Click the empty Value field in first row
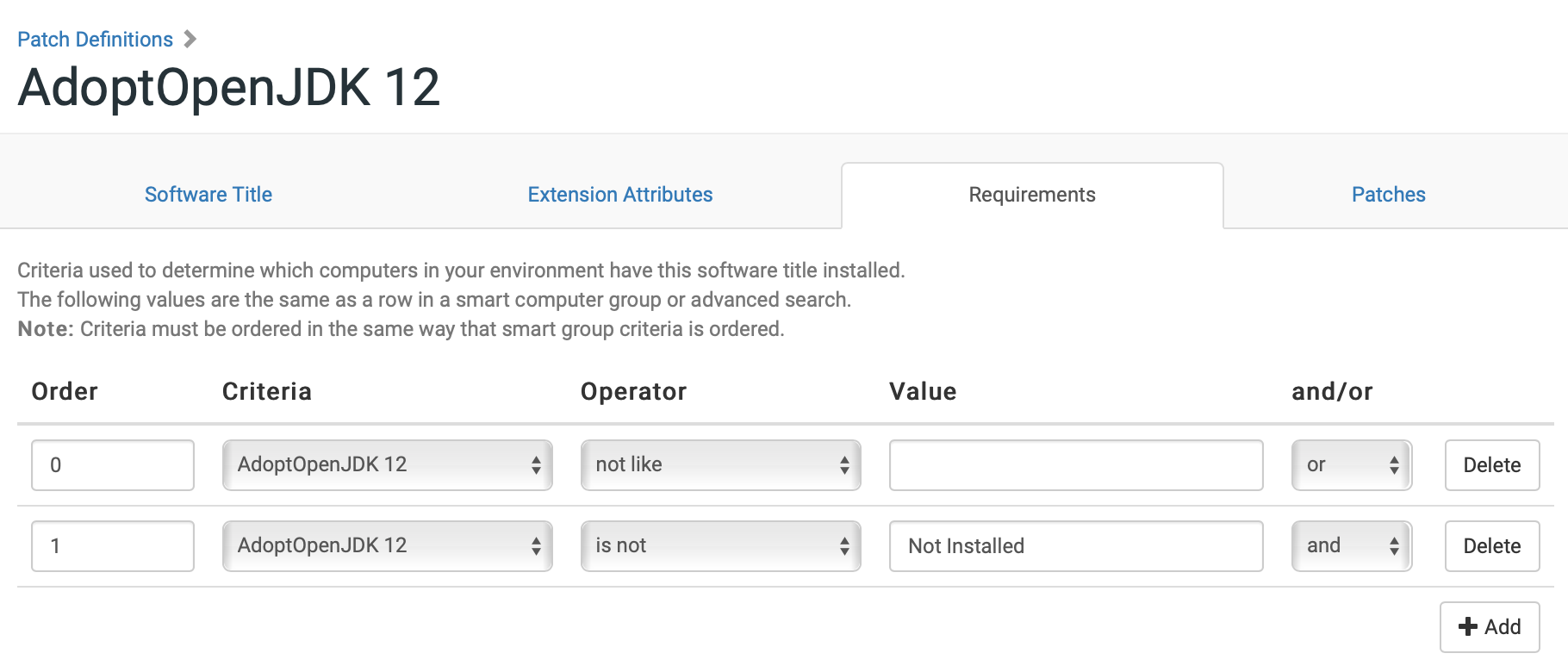This screenshot has width=1568, height=672. 1076,465
